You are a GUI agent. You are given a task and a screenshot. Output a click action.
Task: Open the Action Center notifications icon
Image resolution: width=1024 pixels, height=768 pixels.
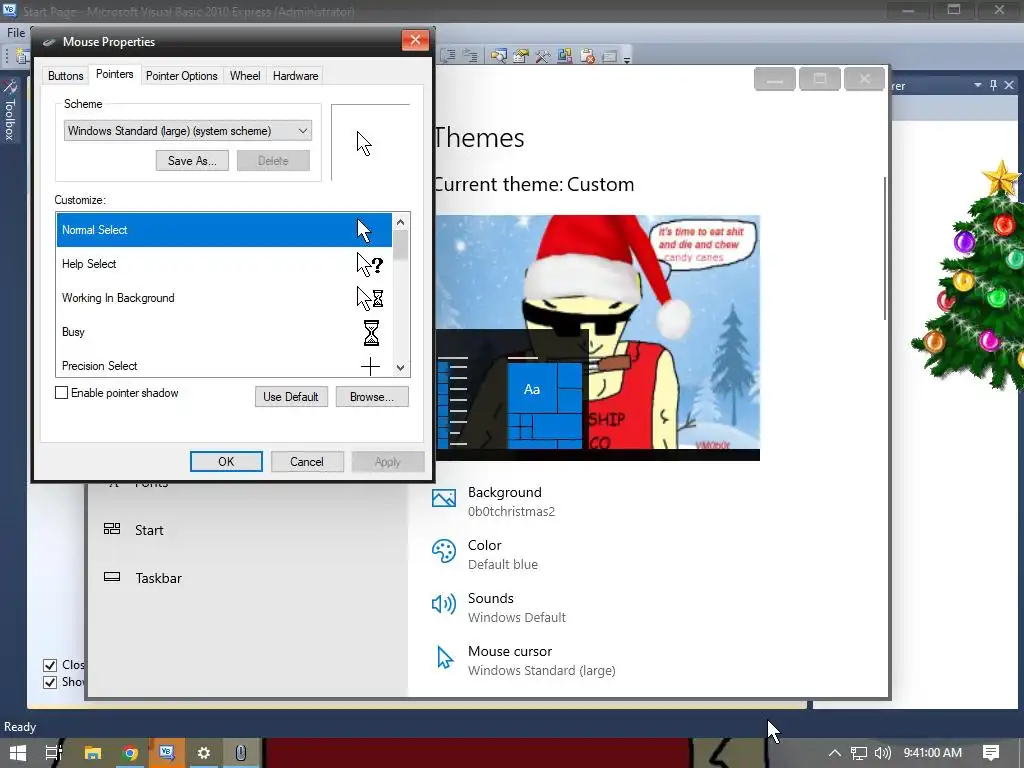click(x=991, y=753)
